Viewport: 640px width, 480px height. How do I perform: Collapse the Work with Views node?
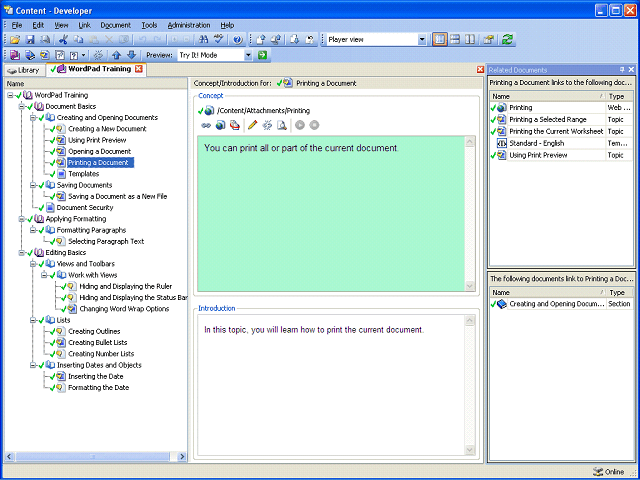coord(44,275)
